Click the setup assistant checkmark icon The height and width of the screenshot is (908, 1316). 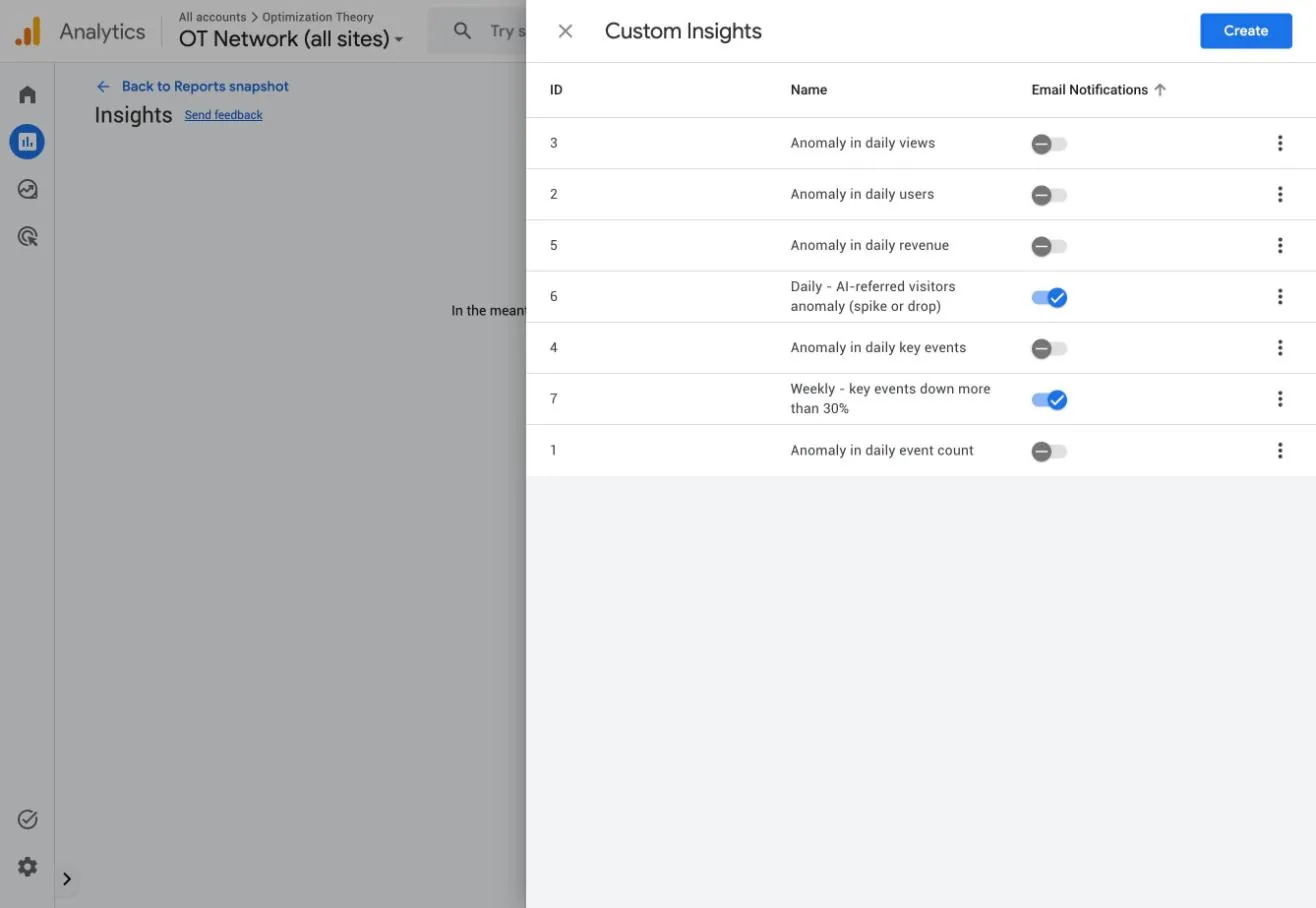coord(27,820)
